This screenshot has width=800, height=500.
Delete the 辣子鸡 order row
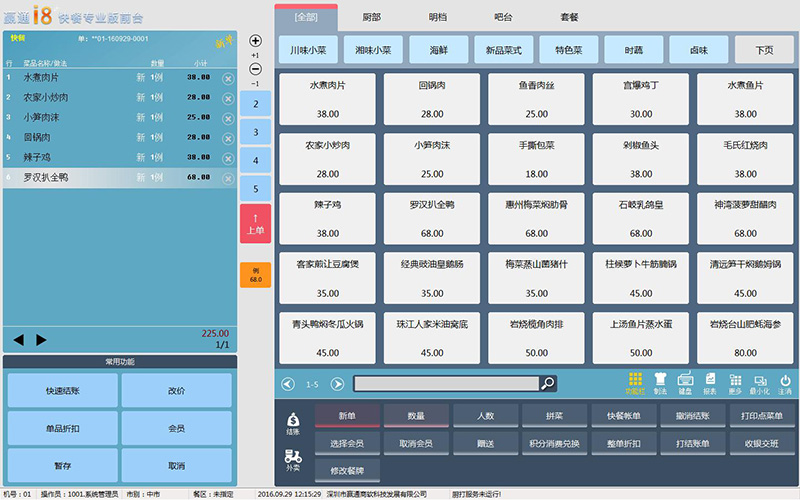(227, 157)
